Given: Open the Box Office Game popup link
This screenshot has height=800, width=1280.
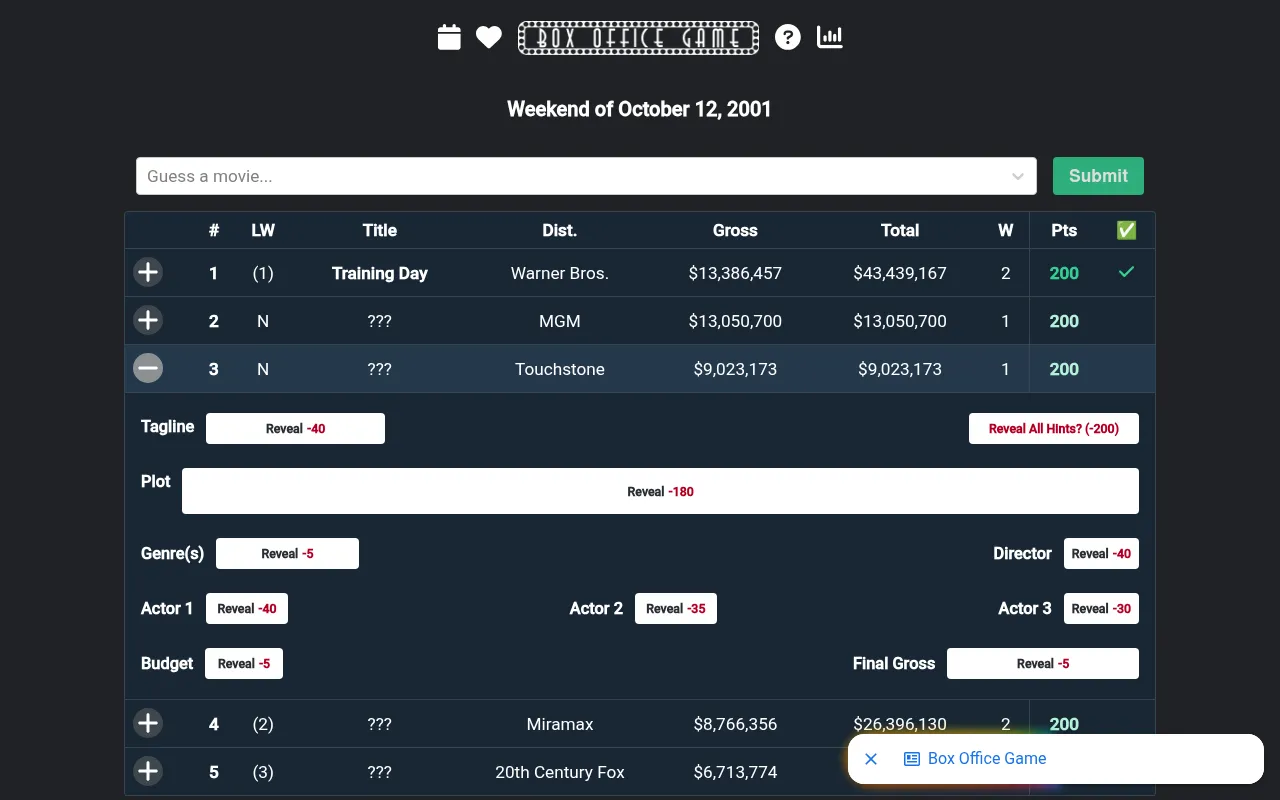Looking at the screenshot, I should pyautogui.click(x=975, y=759).
